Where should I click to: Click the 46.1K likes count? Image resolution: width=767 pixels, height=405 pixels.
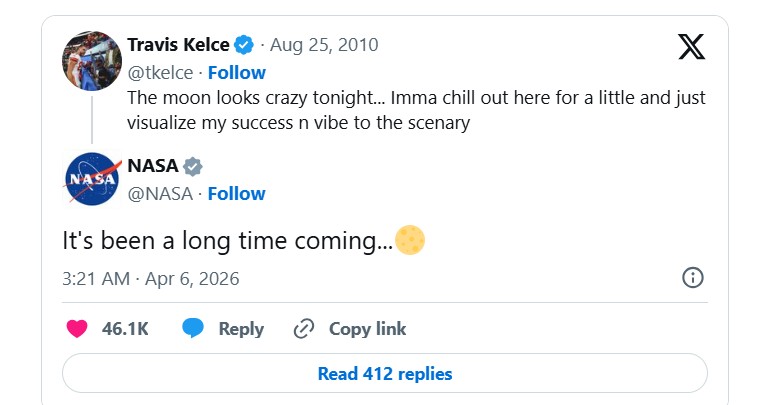point(125,329)
